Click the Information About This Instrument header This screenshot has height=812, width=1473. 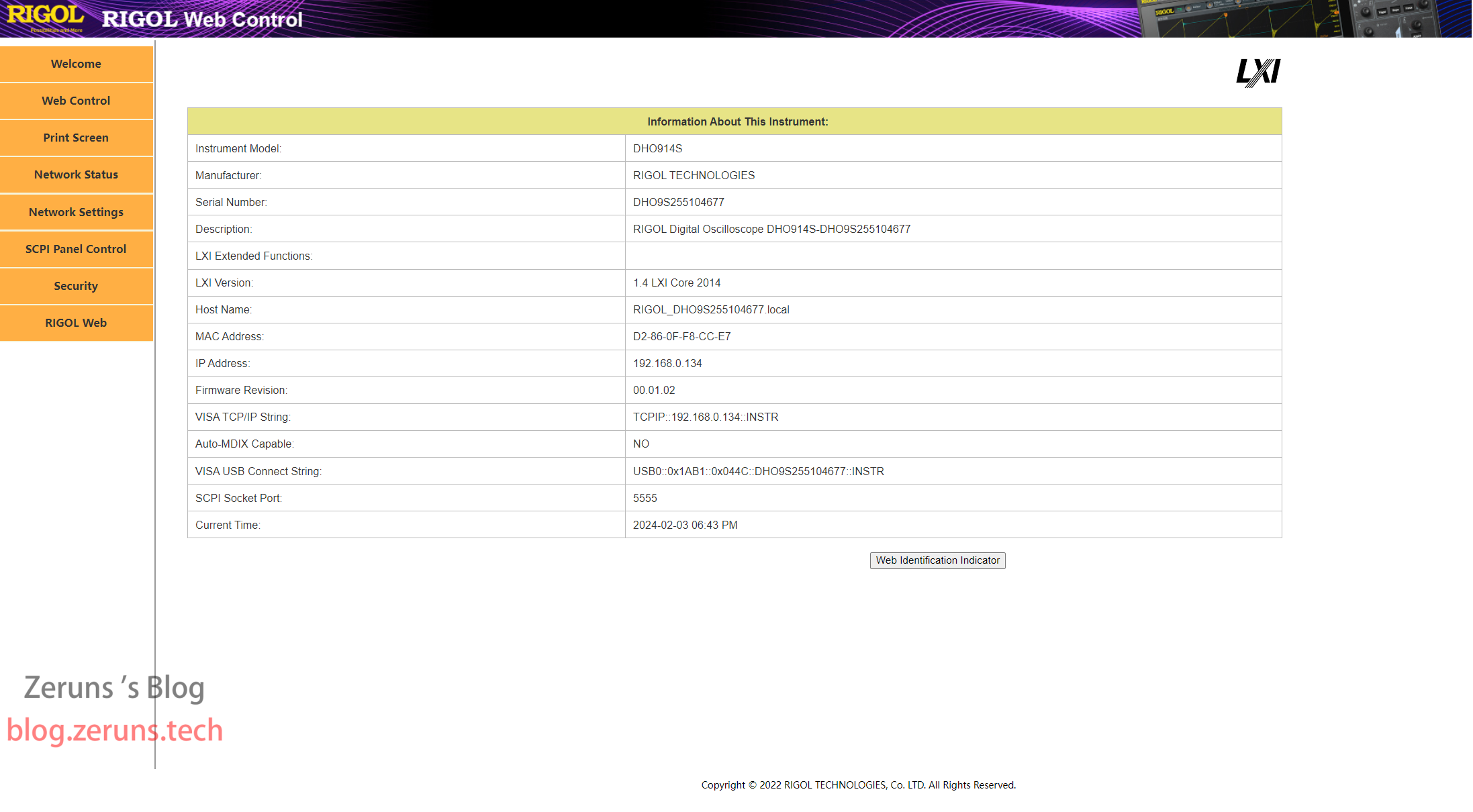coord(737,121)
